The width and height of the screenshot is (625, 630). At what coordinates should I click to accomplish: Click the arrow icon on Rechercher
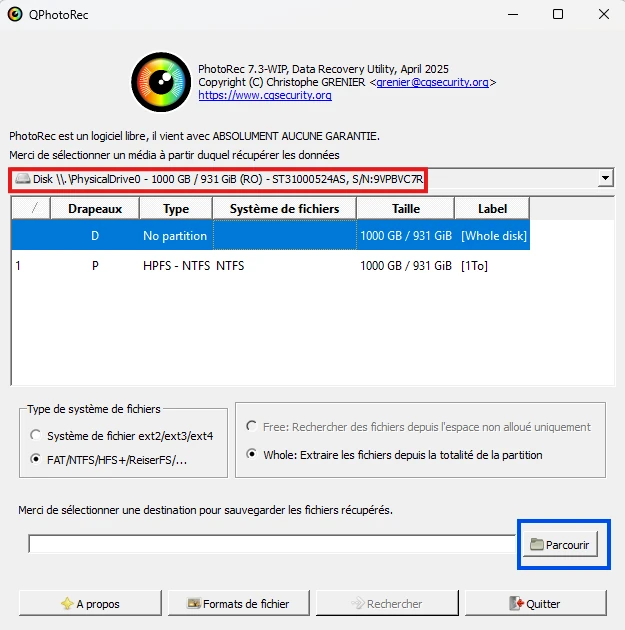pos(357,603)
